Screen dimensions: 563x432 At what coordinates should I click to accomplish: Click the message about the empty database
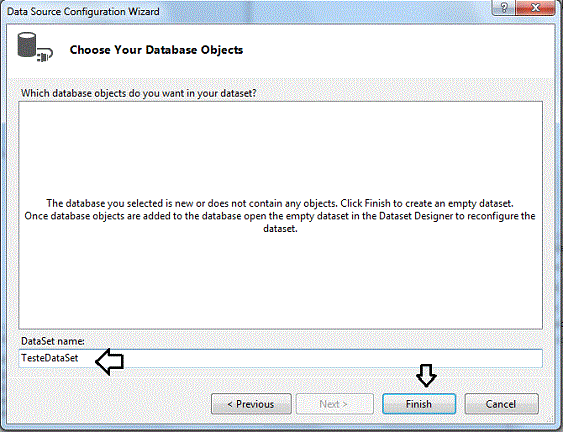pyautogui.click(x=280, y=216)
